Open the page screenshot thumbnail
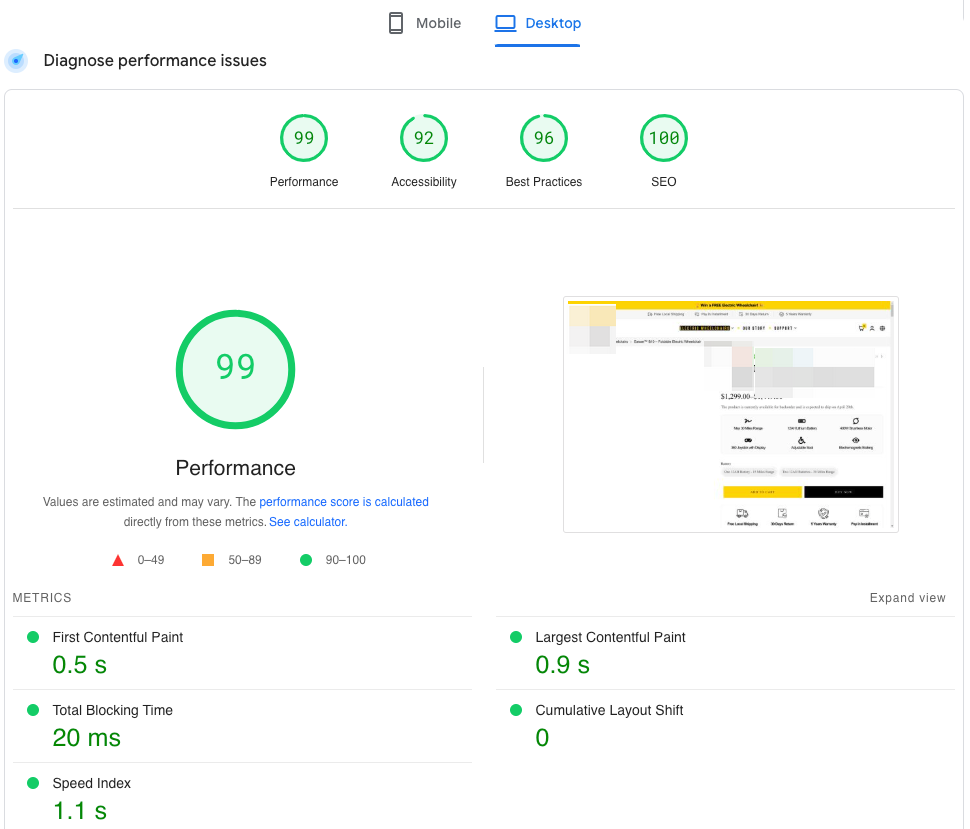Screen dimensions: 970x829 [730, 414]
